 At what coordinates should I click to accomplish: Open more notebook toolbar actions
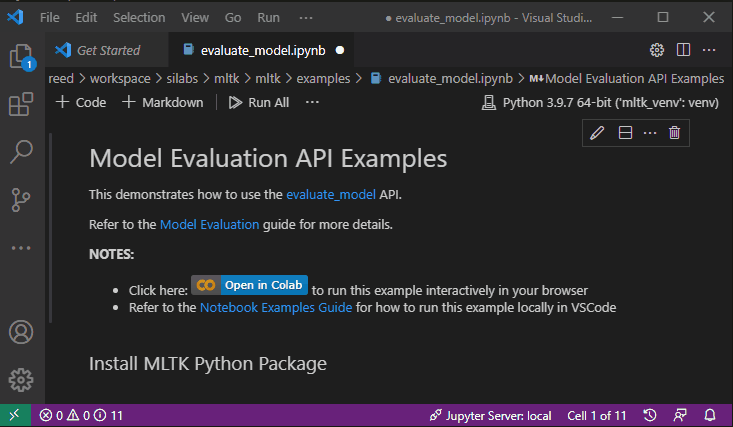312,102
